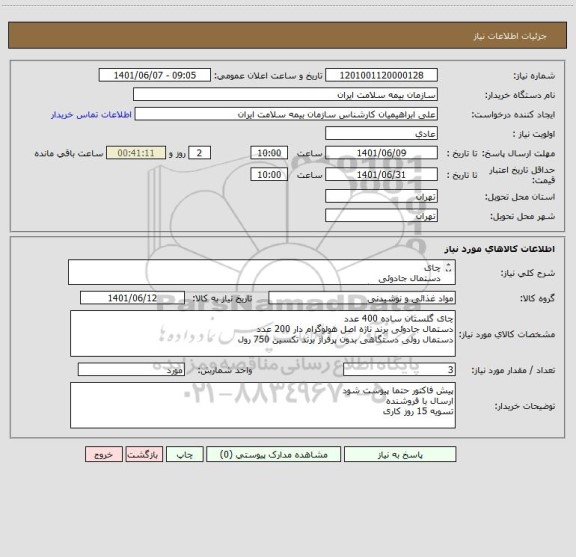Image resolution: width=576 pixels, height=557 pixels.
Task: Click the چاپ print button
Action: coord(184,454)
